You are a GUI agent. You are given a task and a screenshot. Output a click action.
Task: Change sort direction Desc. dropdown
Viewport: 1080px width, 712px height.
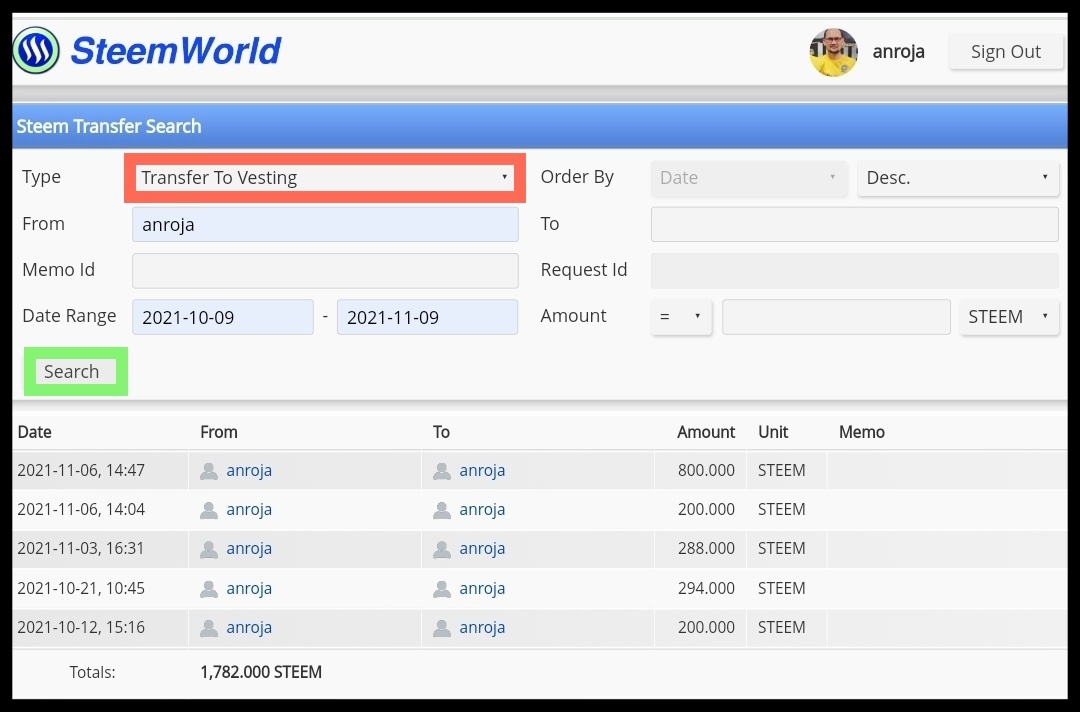click(957, 178)
